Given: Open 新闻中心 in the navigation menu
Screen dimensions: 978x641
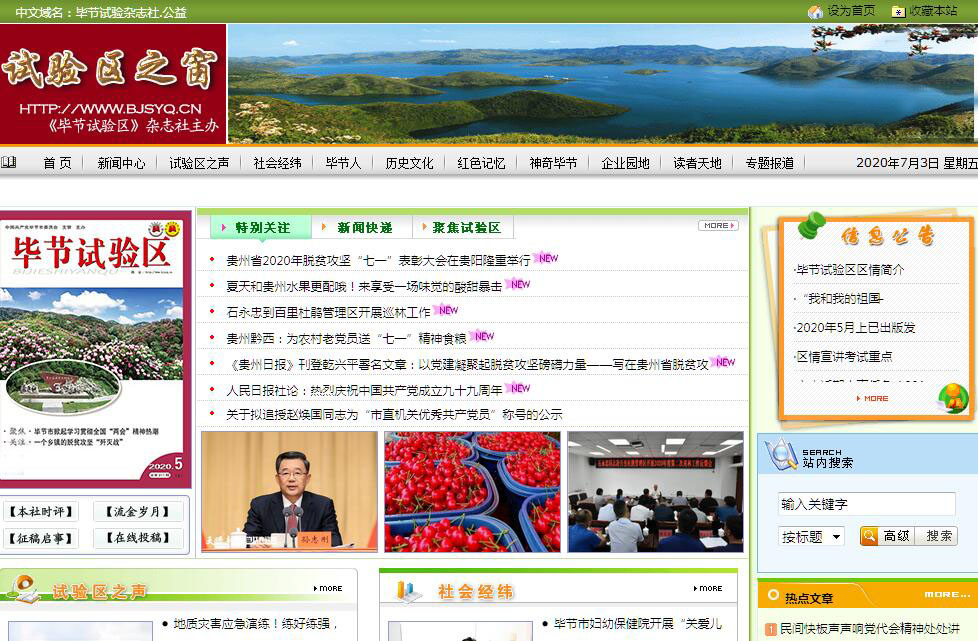Looking at the screenshot, I should [121, 163].
